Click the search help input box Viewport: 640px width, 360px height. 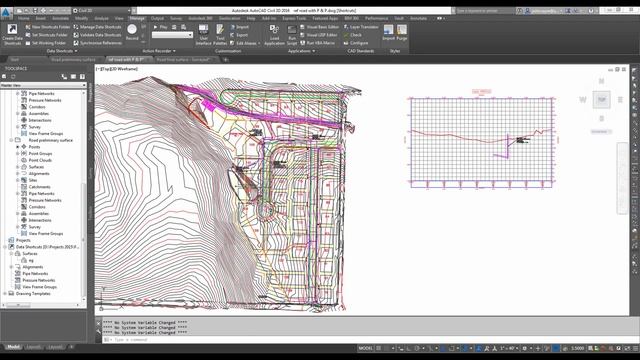(x=484, y=11)
